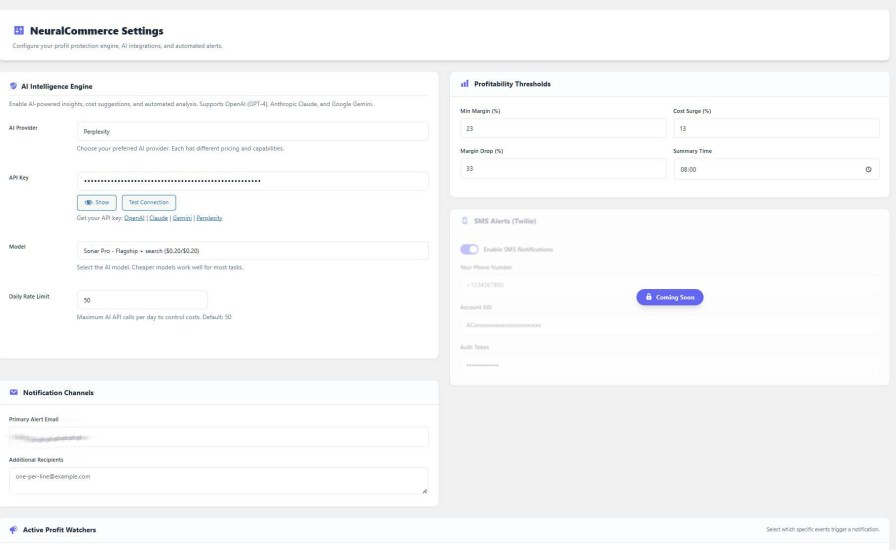The width and height of the screenshot is (896, 550).
Task: Click the Additional Recipients text area
Action: point(218,480)
